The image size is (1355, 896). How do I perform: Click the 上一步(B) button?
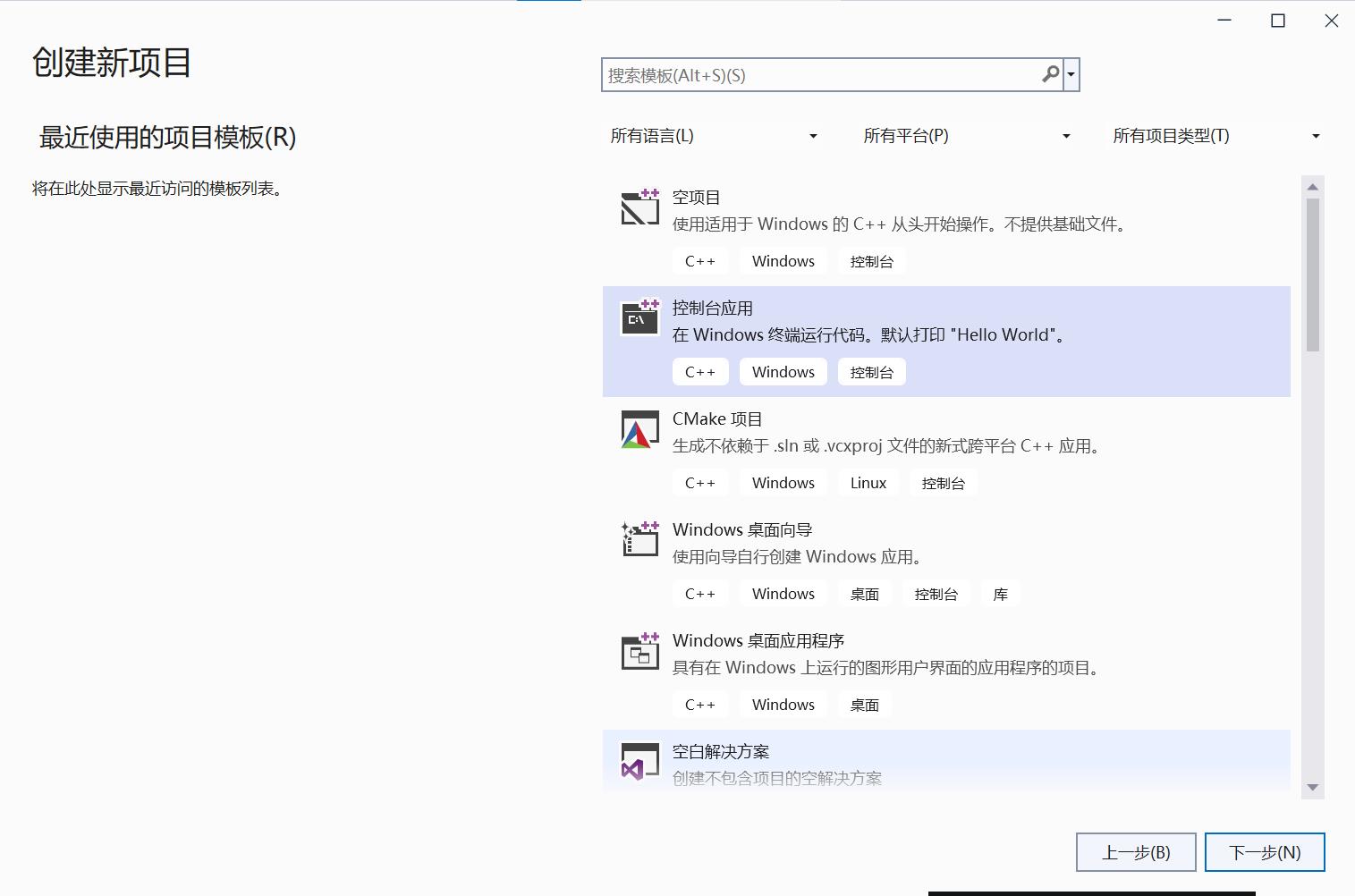[1136, 852]
